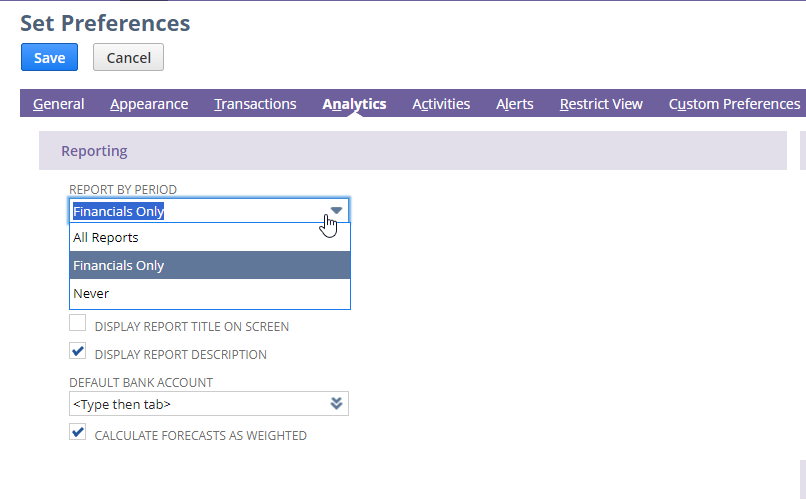Pick Never in Report By Period list

click(x=210, y=293)
